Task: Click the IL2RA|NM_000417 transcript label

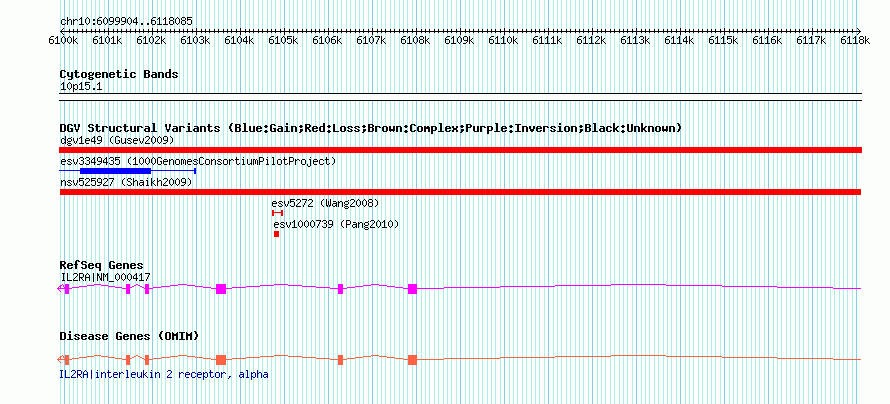Action: 105,277
